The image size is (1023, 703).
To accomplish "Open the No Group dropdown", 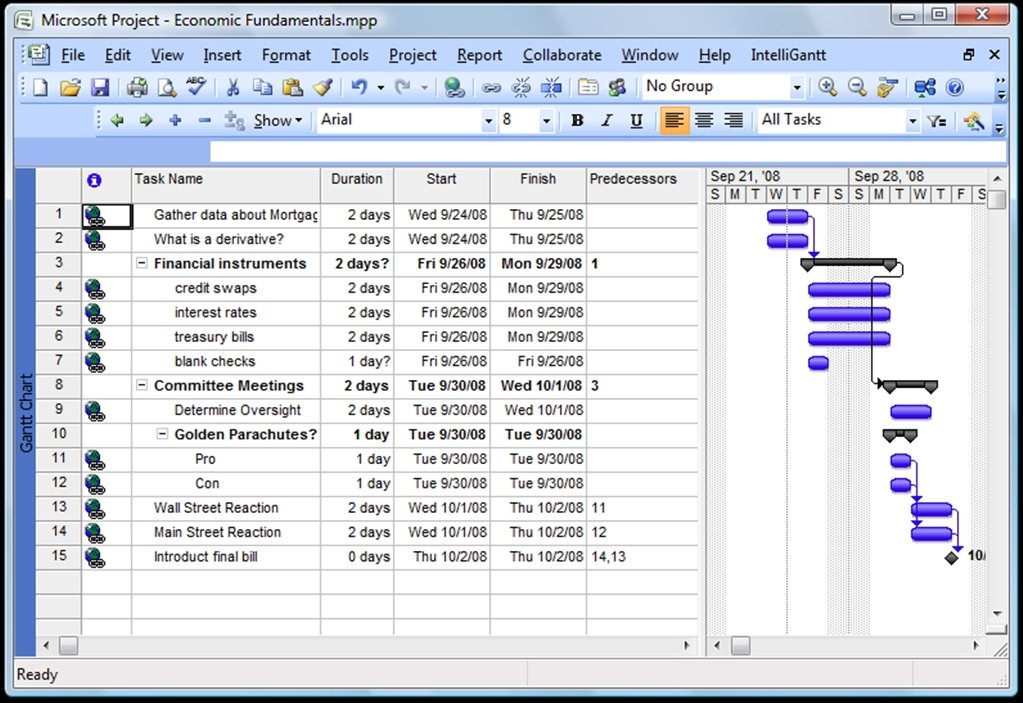I will tap(797, 87).
